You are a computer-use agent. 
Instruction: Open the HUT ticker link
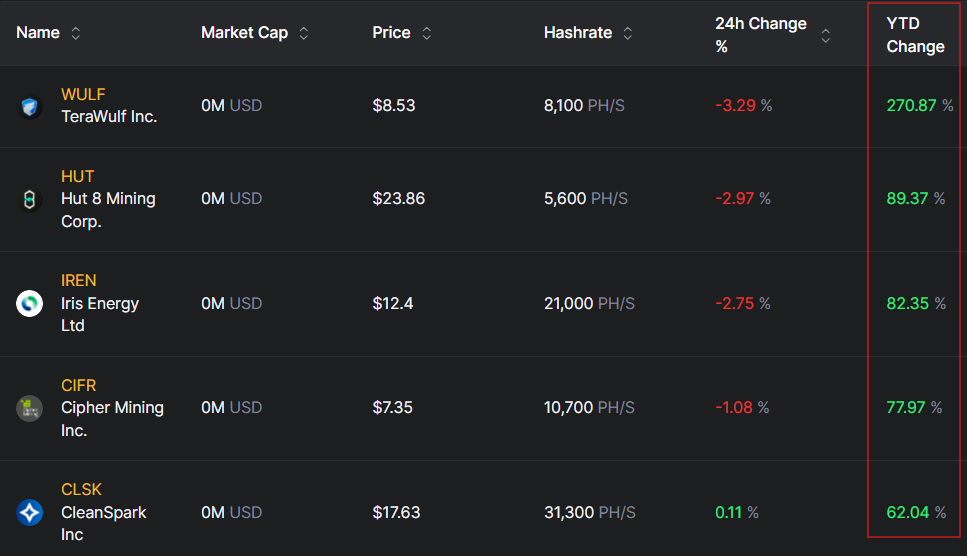(x=78, y=176)
